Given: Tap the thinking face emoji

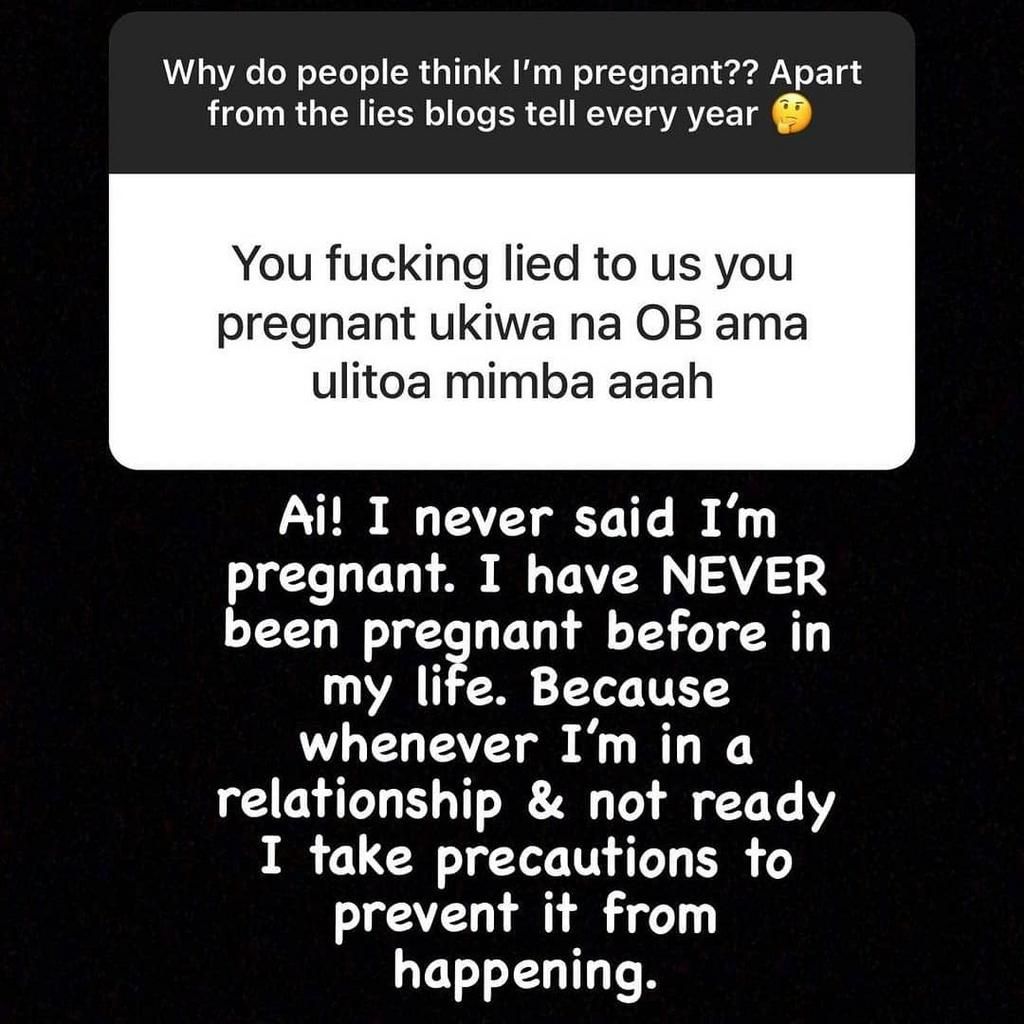Looking at the screenshot, I should [x=792, y=116].
